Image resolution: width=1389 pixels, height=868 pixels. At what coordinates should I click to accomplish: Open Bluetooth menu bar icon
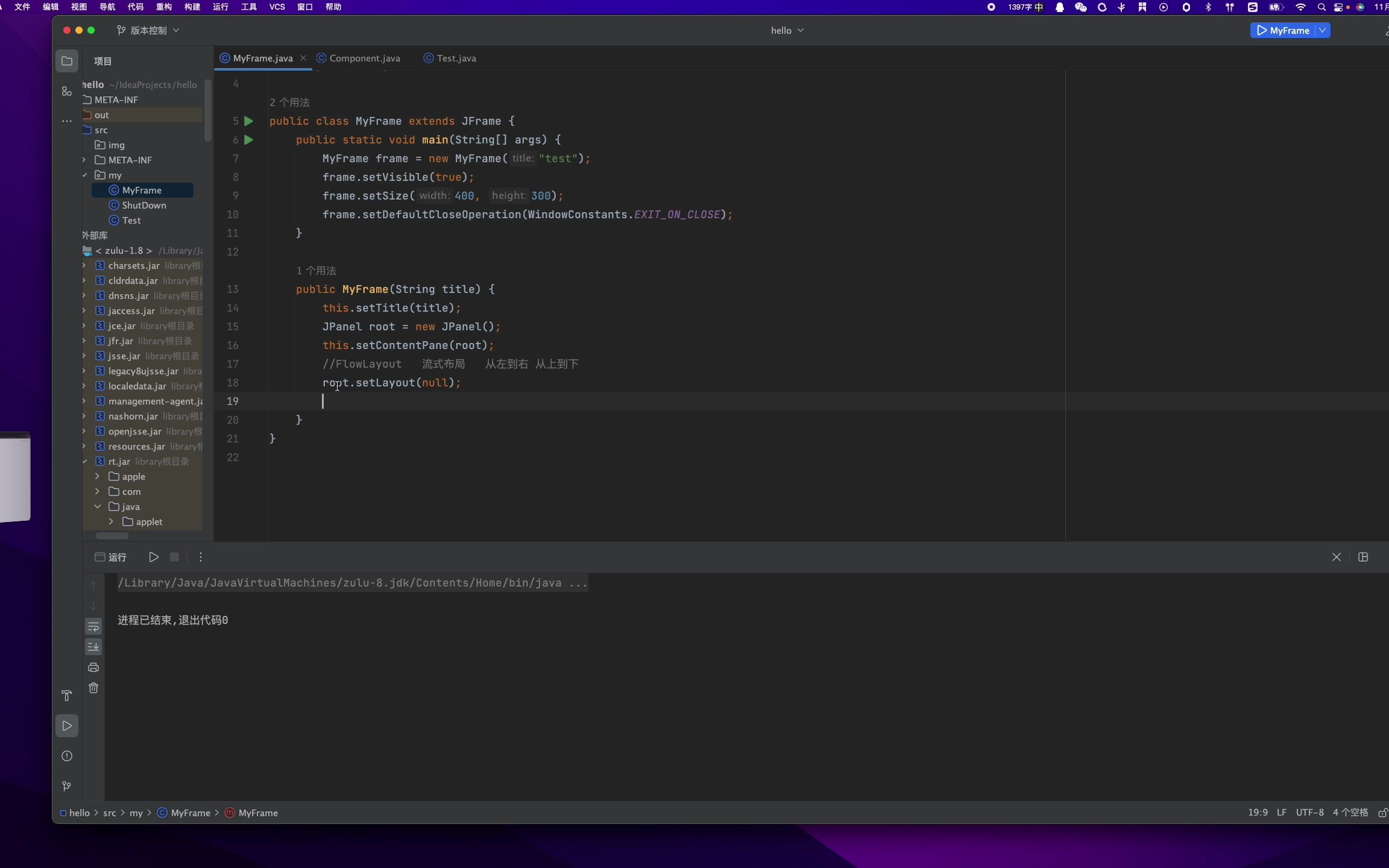click(x=1208, y=7)
